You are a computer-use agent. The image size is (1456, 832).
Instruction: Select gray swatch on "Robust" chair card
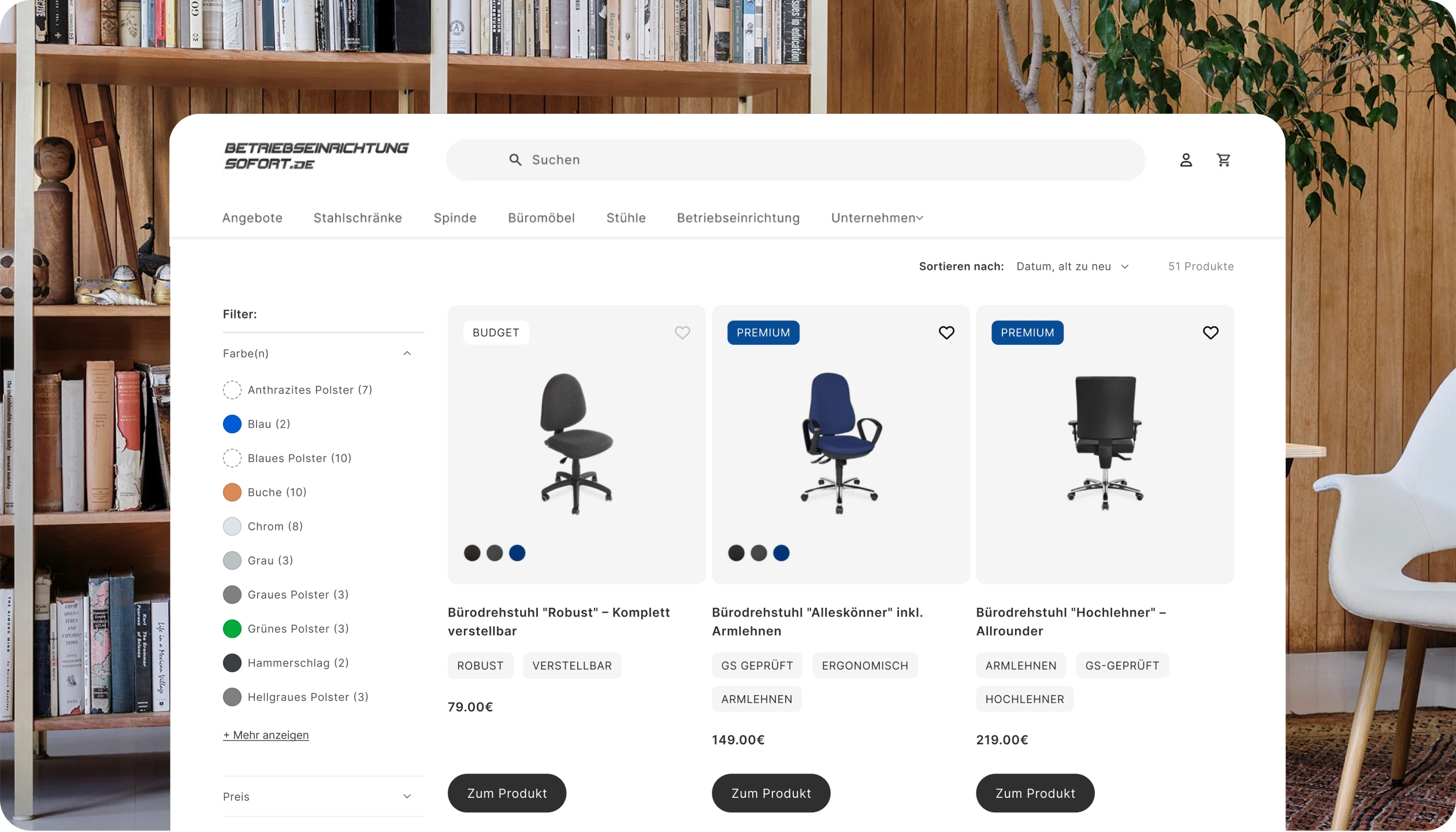(495, 553)
